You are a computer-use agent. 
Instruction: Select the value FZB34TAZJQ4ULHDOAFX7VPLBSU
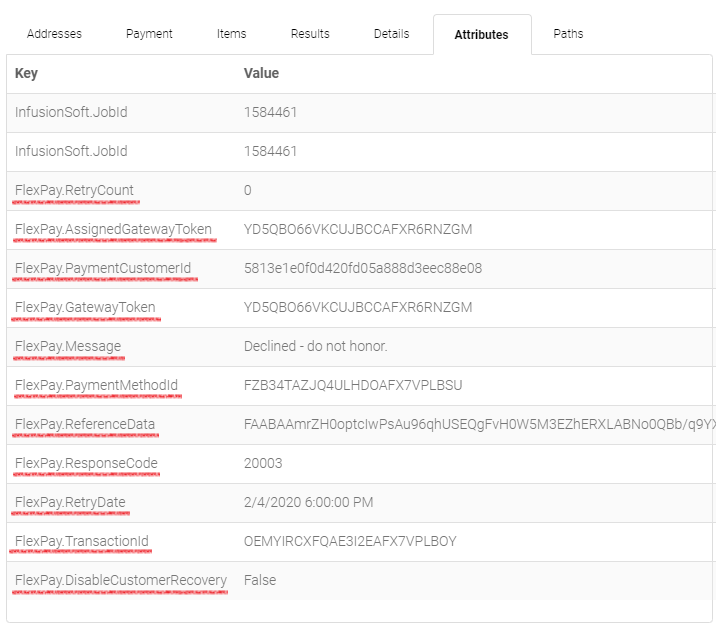pyautogui.click(x=353, y=385)
